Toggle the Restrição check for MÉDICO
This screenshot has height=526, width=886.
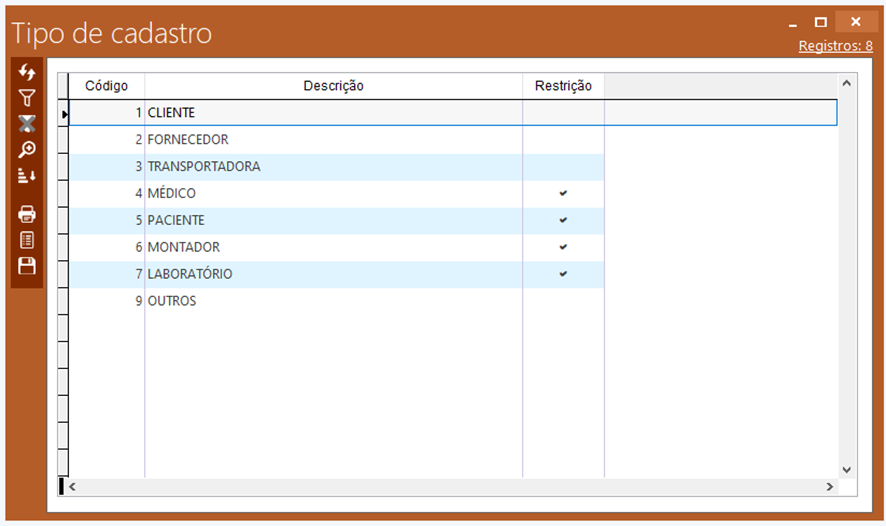pyautogui.click(x=563, y=193)
